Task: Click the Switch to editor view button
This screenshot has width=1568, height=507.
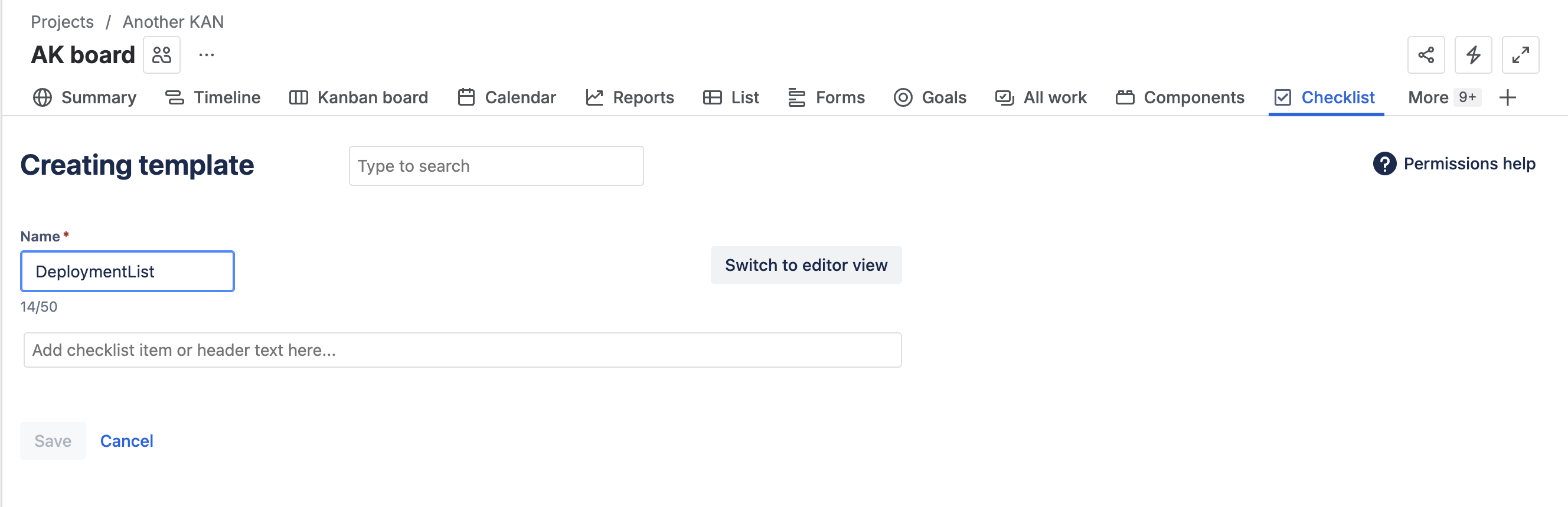Action: pyautogui.click(x=805, y=266)
